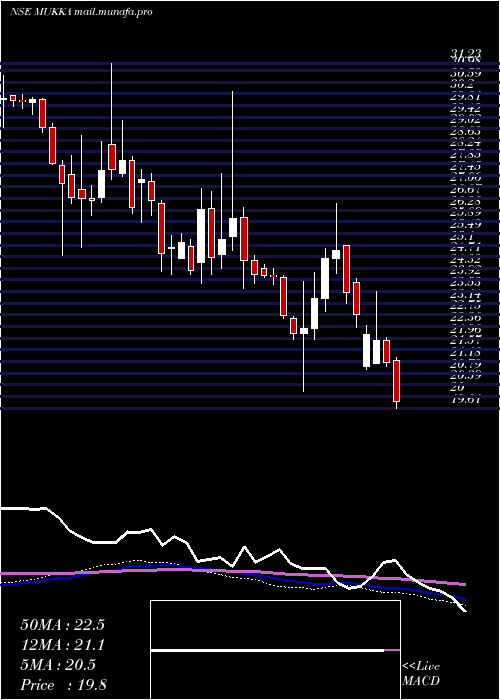
Task: Click the 31.23 top price axis label
Action: [465, 53]
